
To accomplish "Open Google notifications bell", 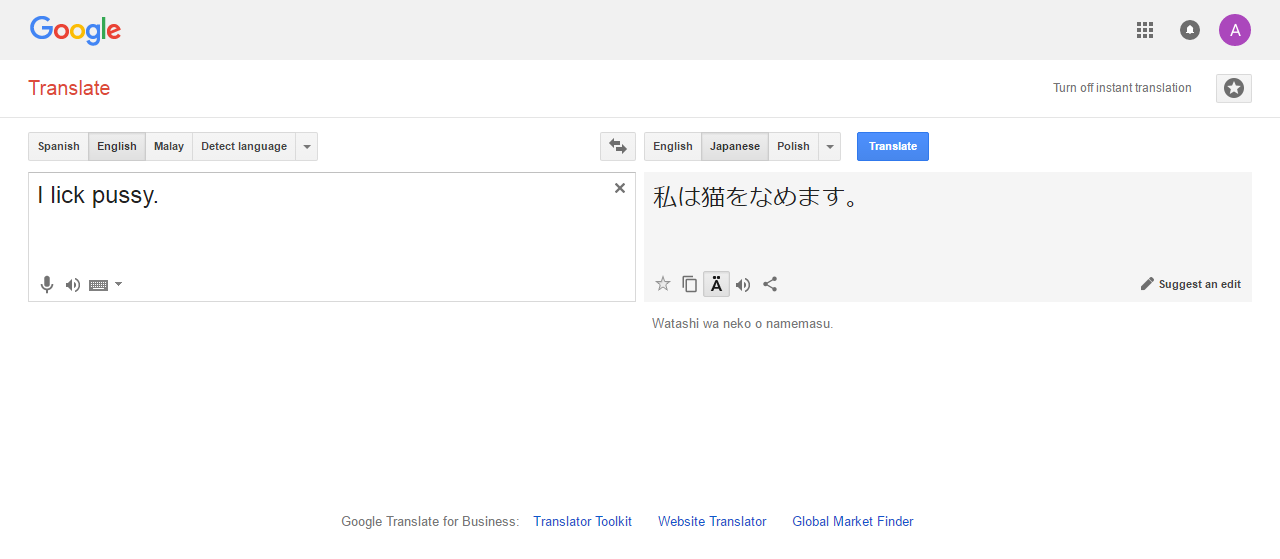I will click(1189, 30).
